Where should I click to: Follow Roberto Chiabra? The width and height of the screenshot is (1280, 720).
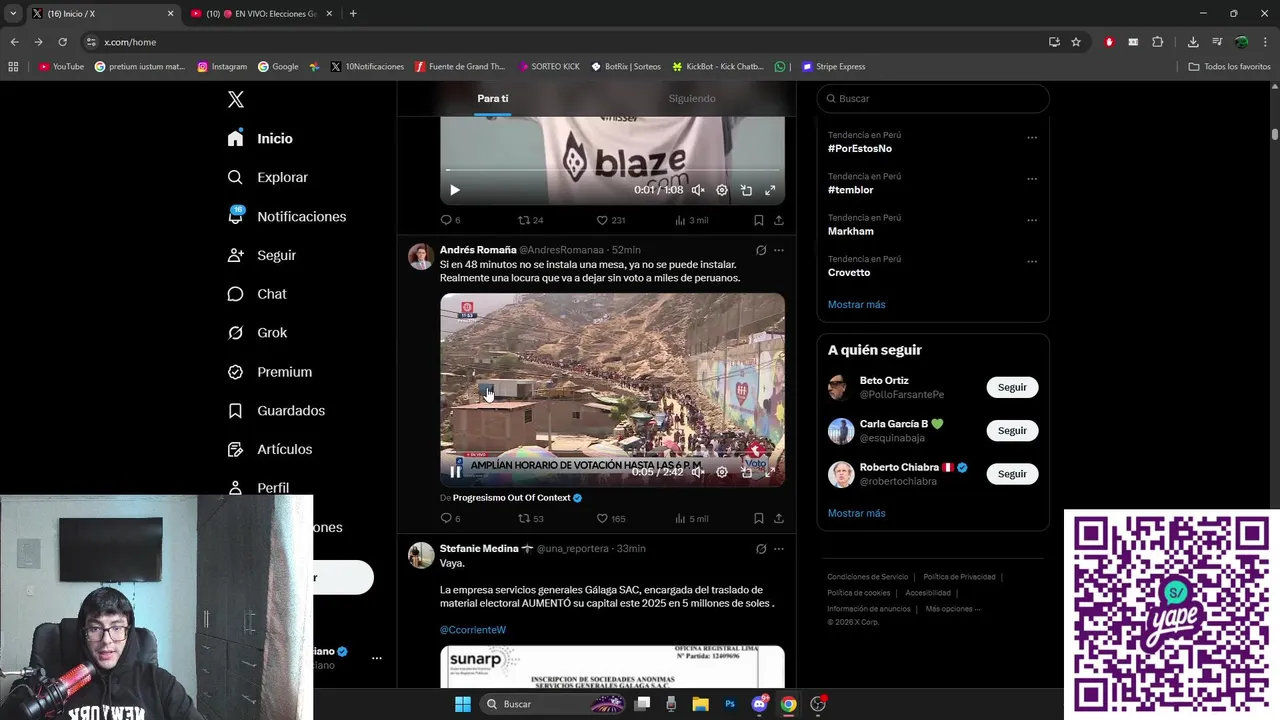click(x=1012, y=474)
